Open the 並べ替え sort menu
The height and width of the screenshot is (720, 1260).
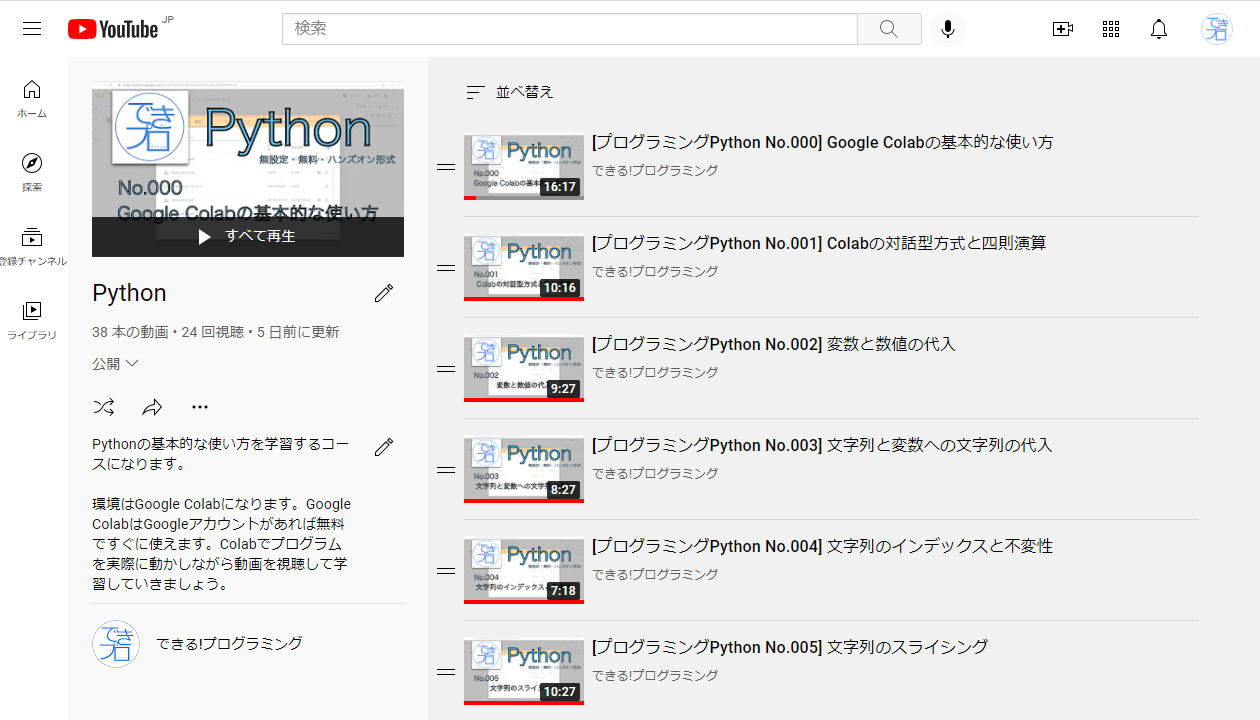(x=510, y=92)
